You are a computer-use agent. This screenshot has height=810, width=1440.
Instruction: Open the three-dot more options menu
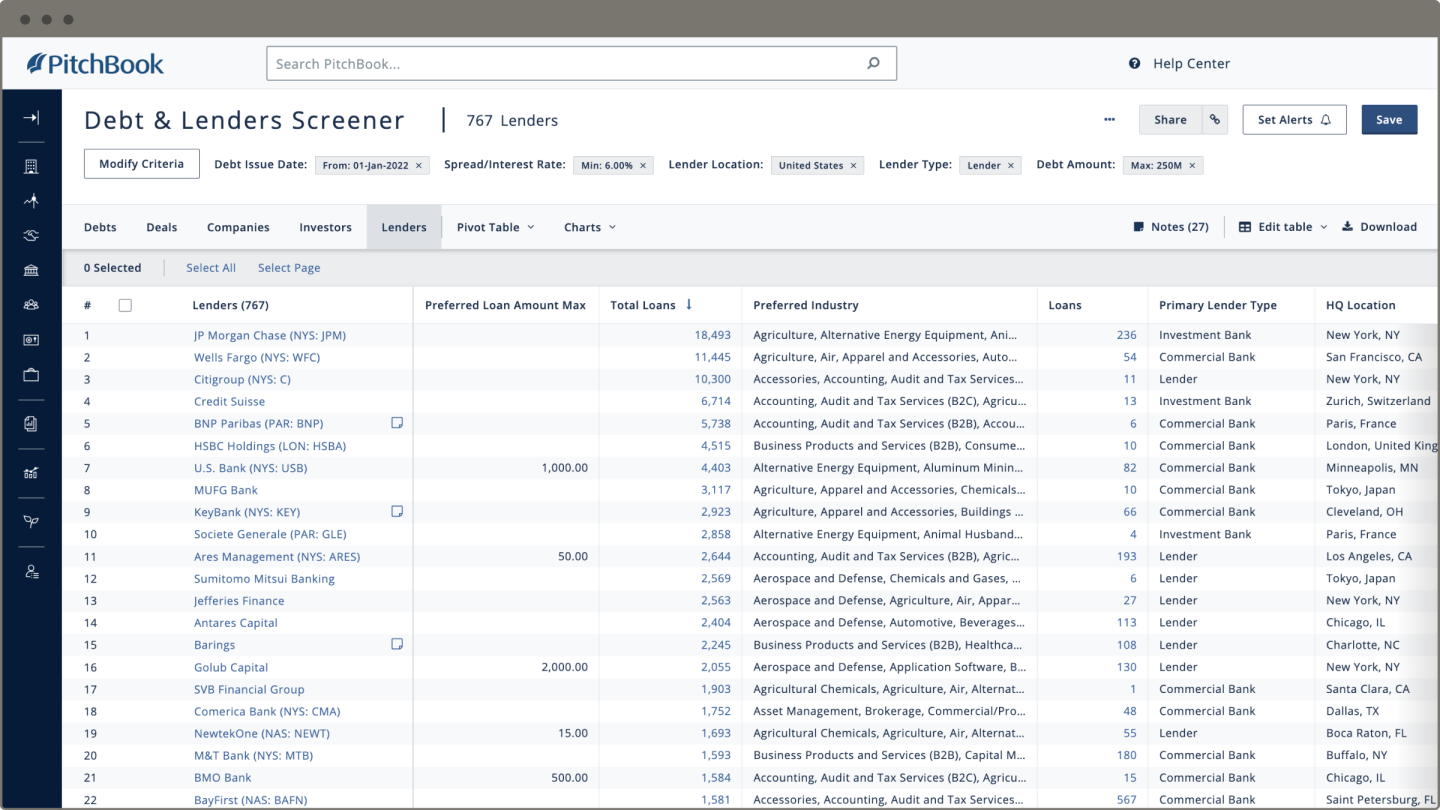coord(1109,120)
